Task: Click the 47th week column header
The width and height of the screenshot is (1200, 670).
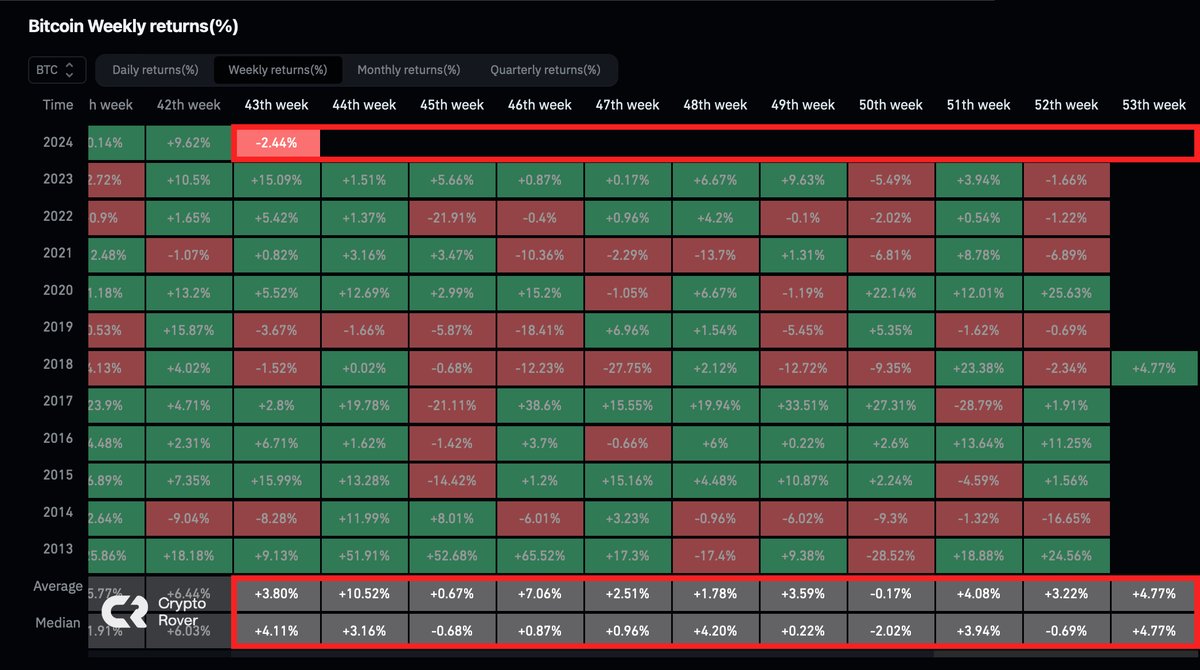Action: click(x=628, y=105)
